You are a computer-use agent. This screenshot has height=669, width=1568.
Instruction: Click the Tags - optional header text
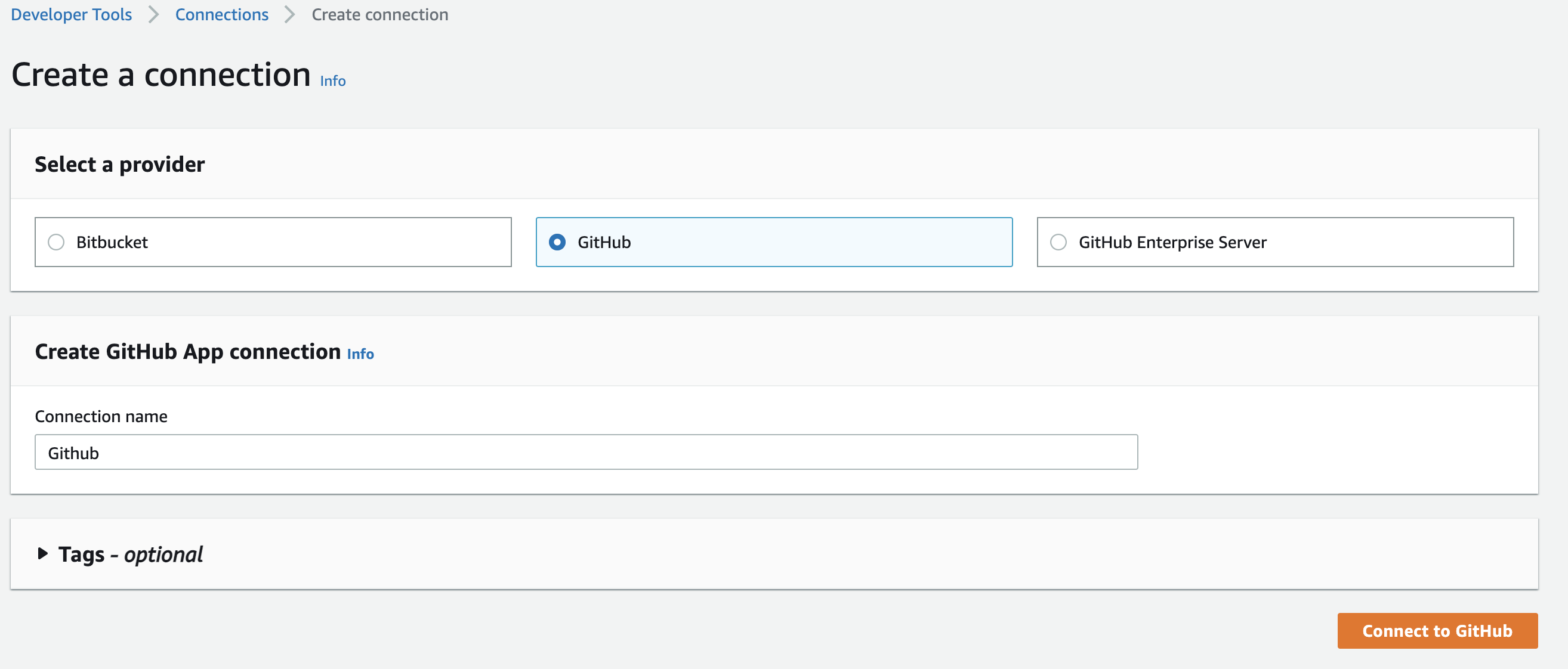pos(130,554)
